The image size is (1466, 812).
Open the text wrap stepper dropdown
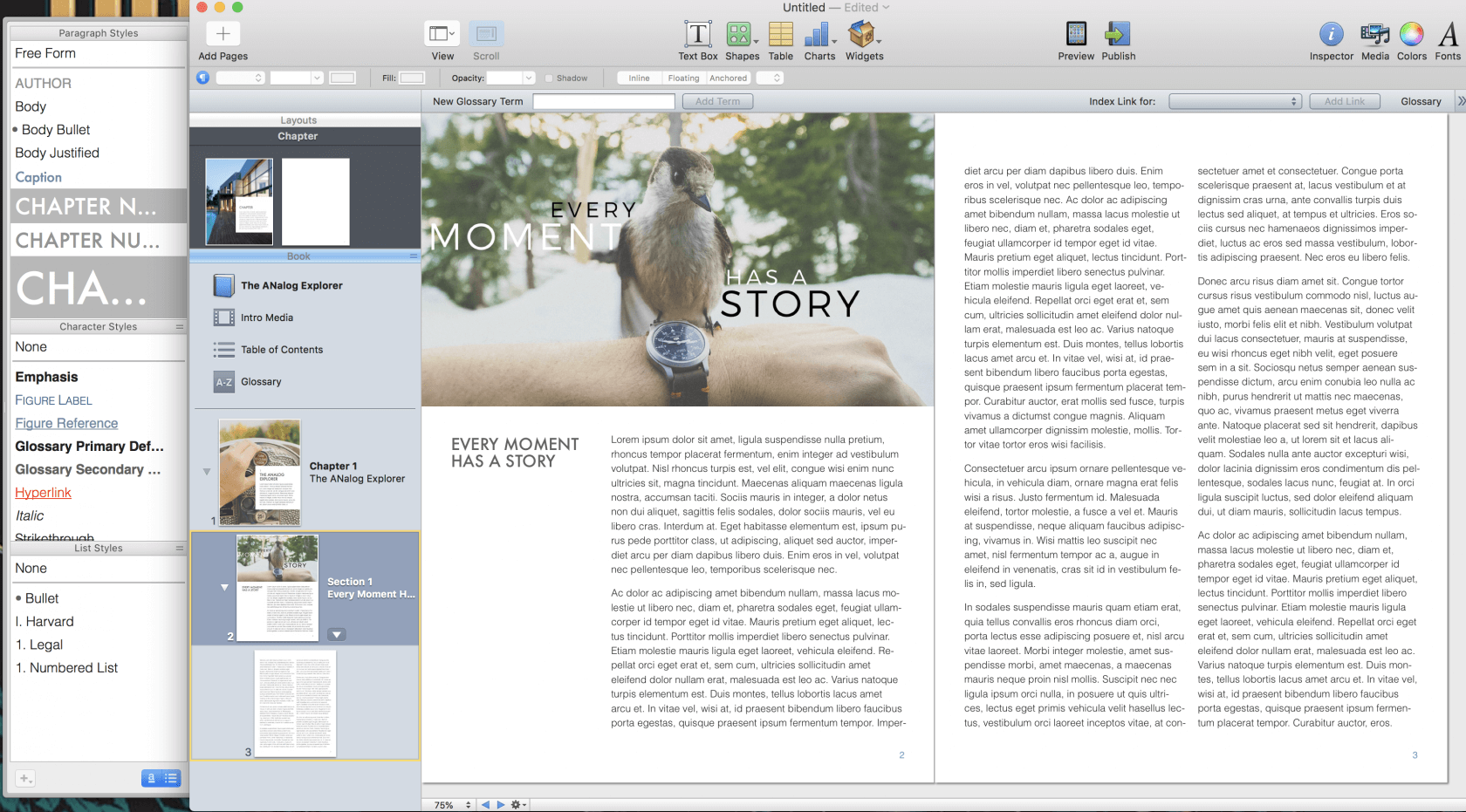[x=770, y=78]
